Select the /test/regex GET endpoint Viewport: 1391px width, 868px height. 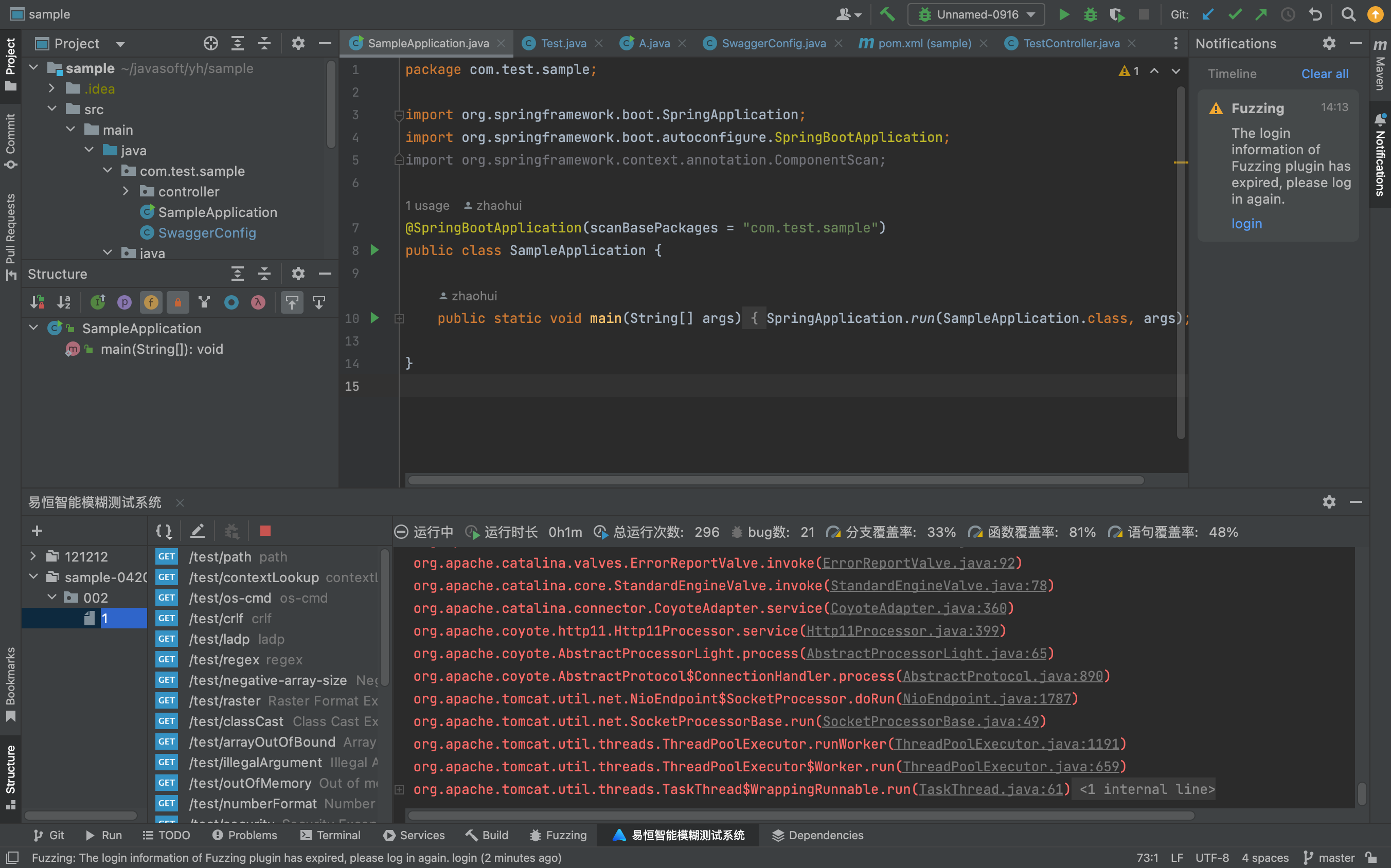pos(224,660)
